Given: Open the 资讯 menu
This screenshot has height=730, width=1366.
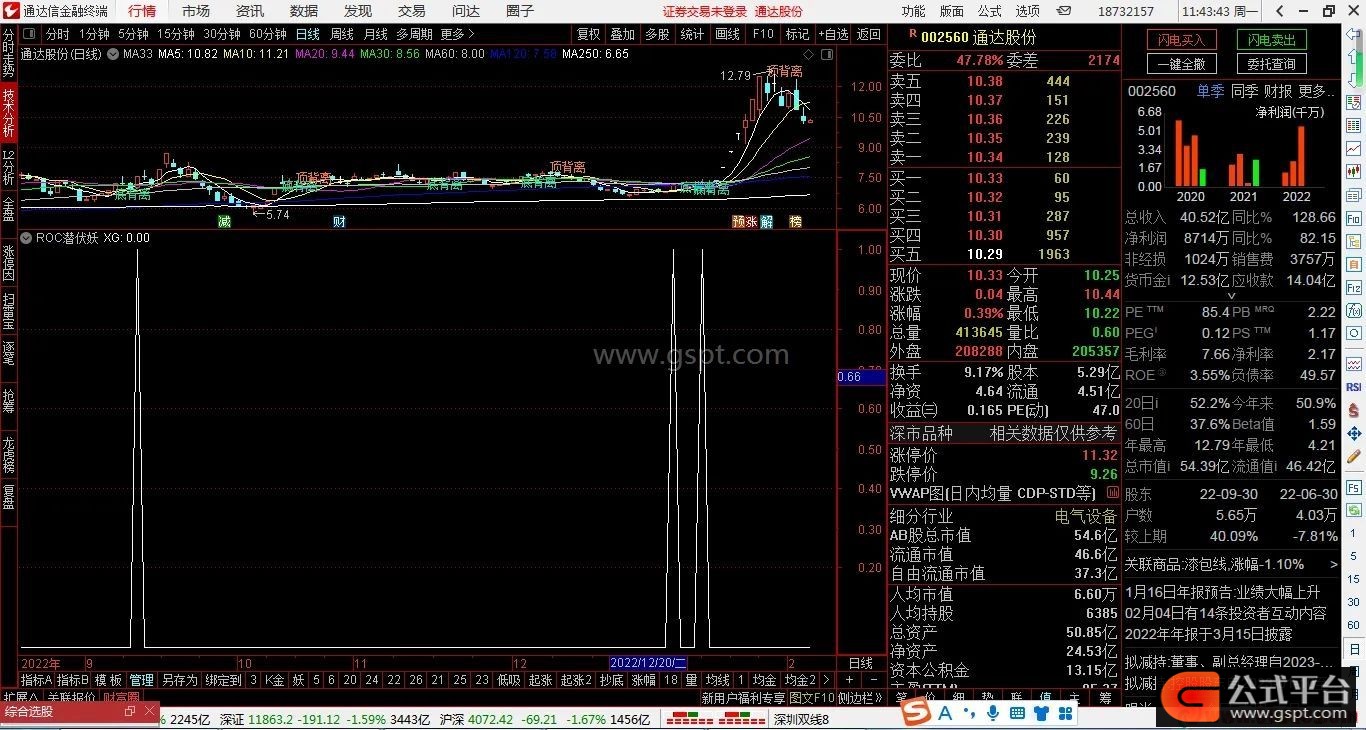Looking at the screenshot, I should click(250, 11).
